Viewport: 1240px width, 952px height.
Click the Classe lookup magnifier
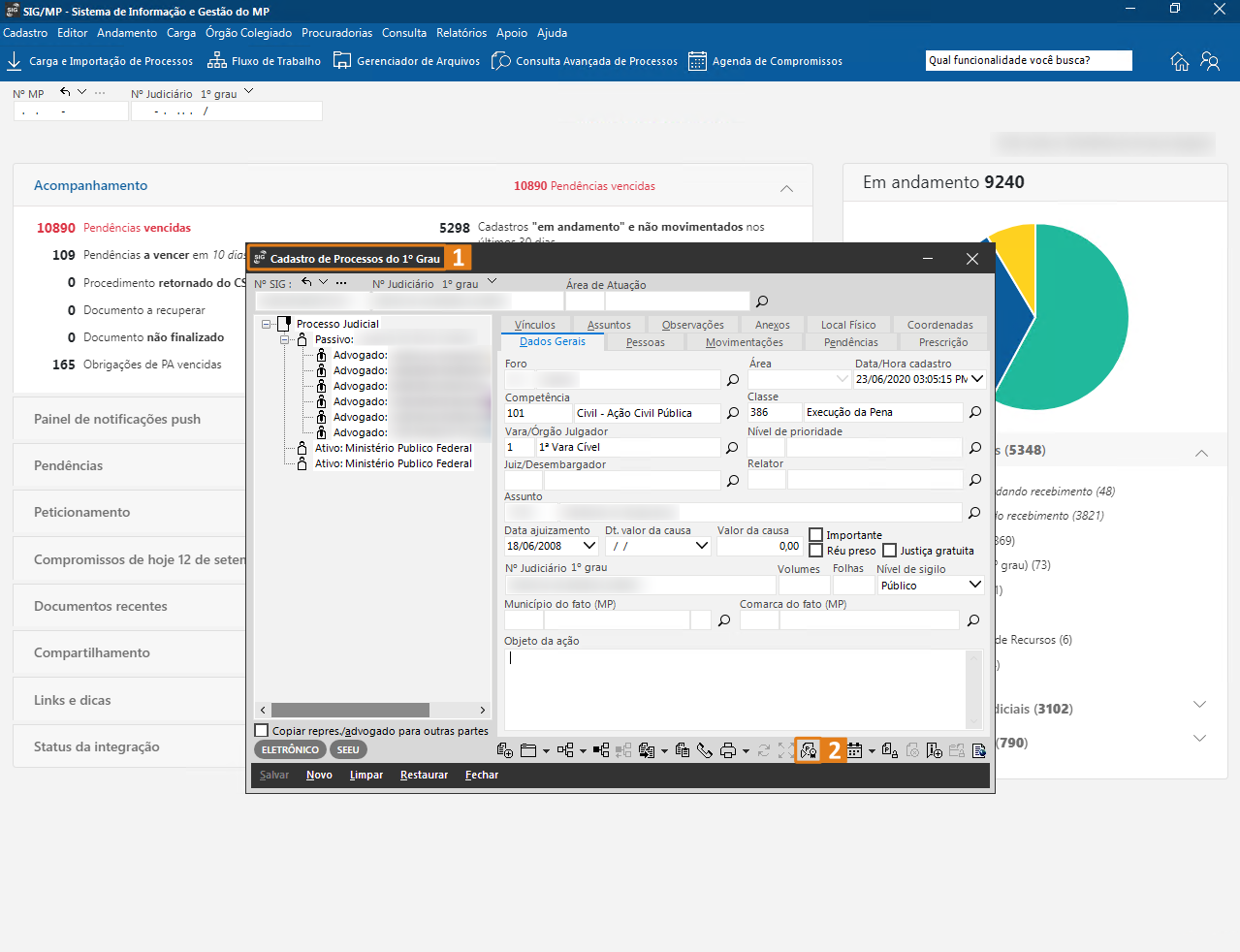(975, 412)
